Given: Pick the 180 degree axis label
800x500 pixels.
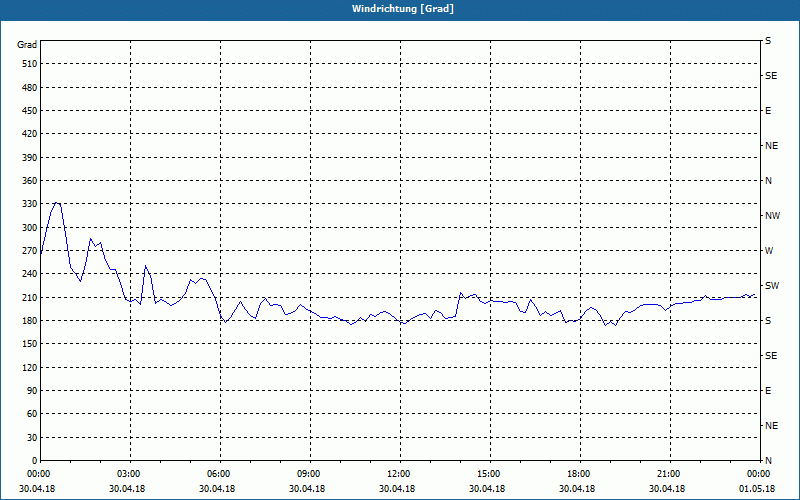Looking at the screenshot, I should click(29, 321).
